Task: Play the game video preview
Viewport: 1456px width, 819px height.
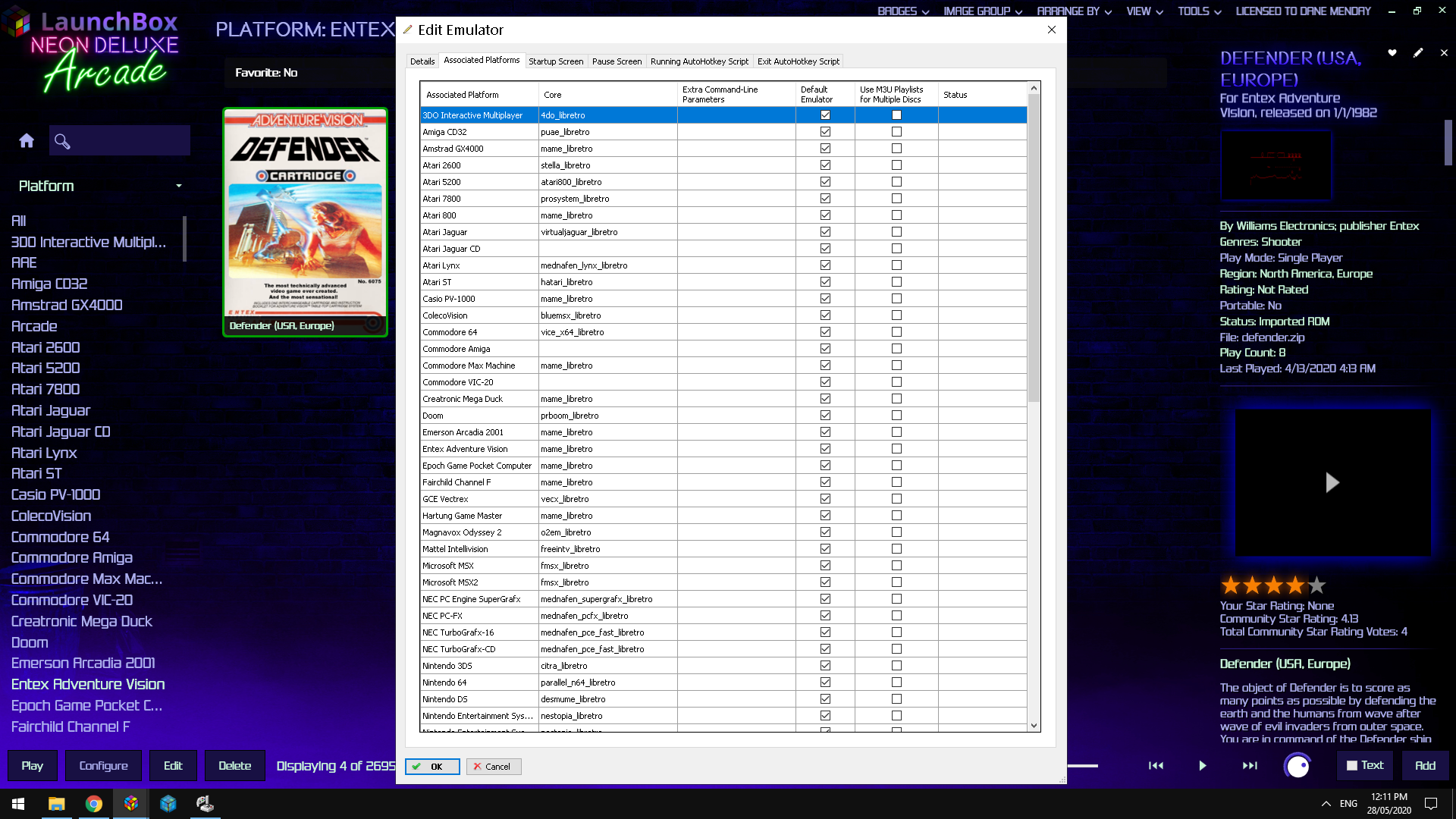Action: [x=1332, y=482]
